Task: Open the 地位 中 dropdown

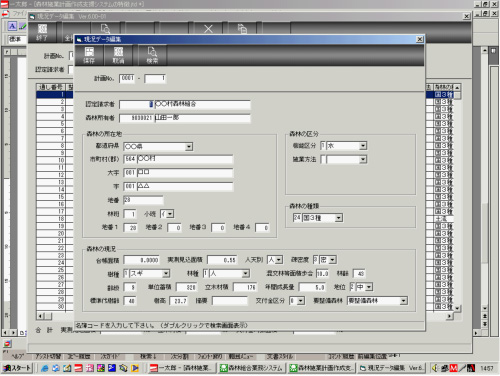Action: pyautogui.click(x=369, y=287)
